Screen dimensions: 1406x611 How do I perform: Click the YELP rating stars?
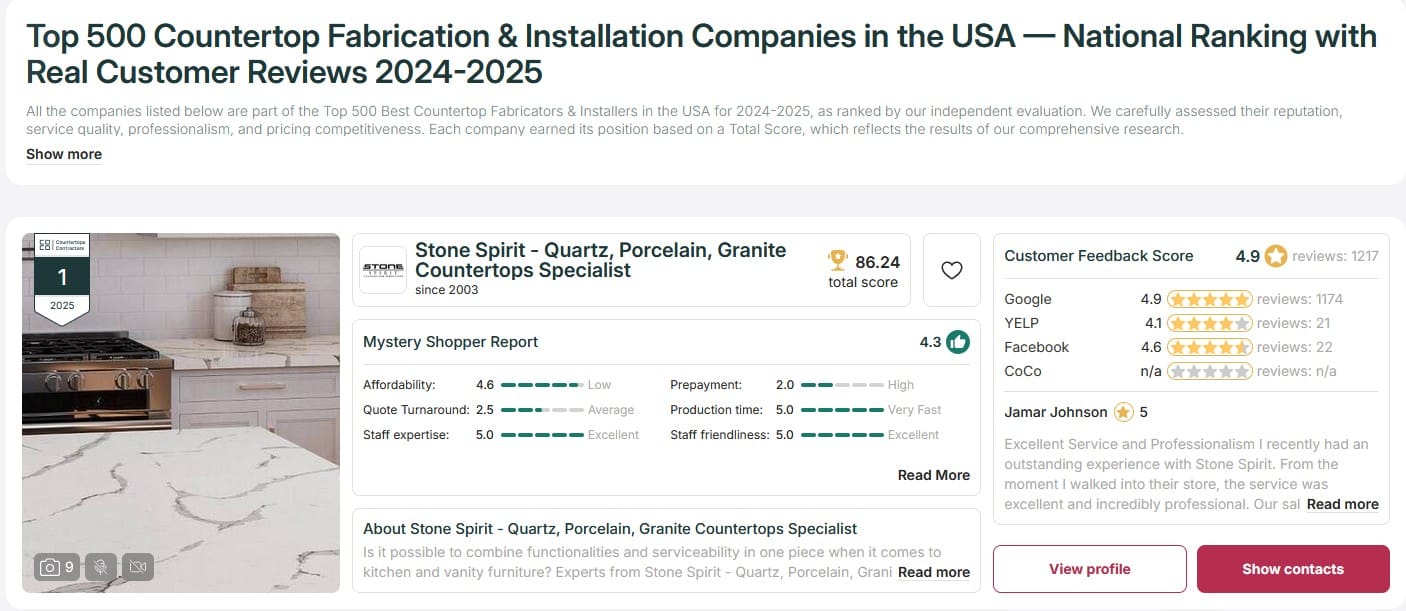click(x=1209, y=323)
